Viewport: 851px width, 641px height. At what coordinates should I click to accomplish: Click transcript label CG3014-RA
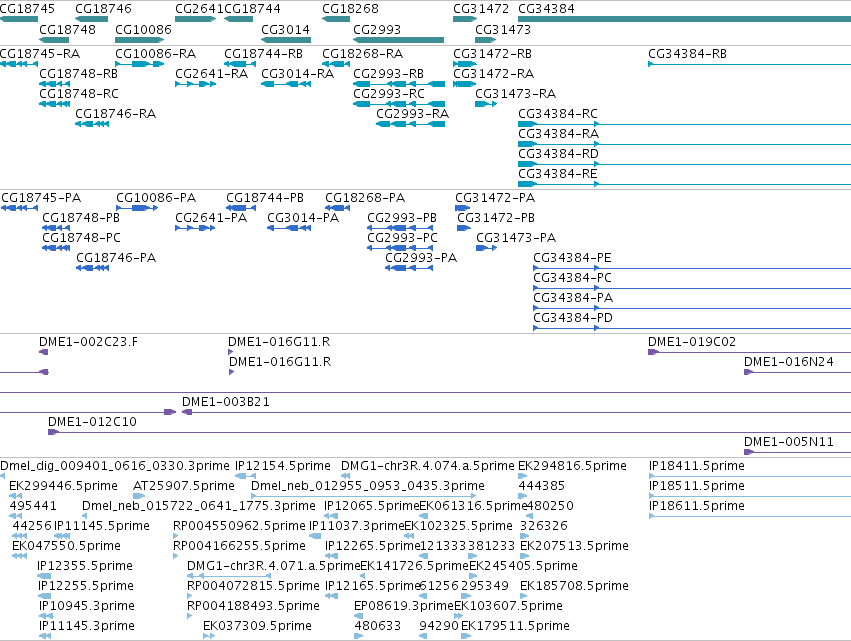tap(297, 73)
